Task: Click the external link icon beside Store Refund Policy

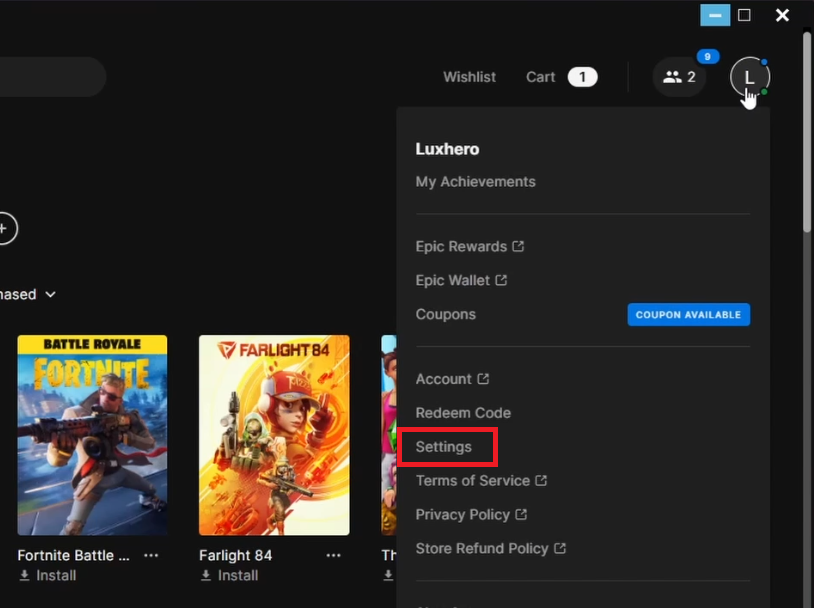Action: [x=560, y=548]
